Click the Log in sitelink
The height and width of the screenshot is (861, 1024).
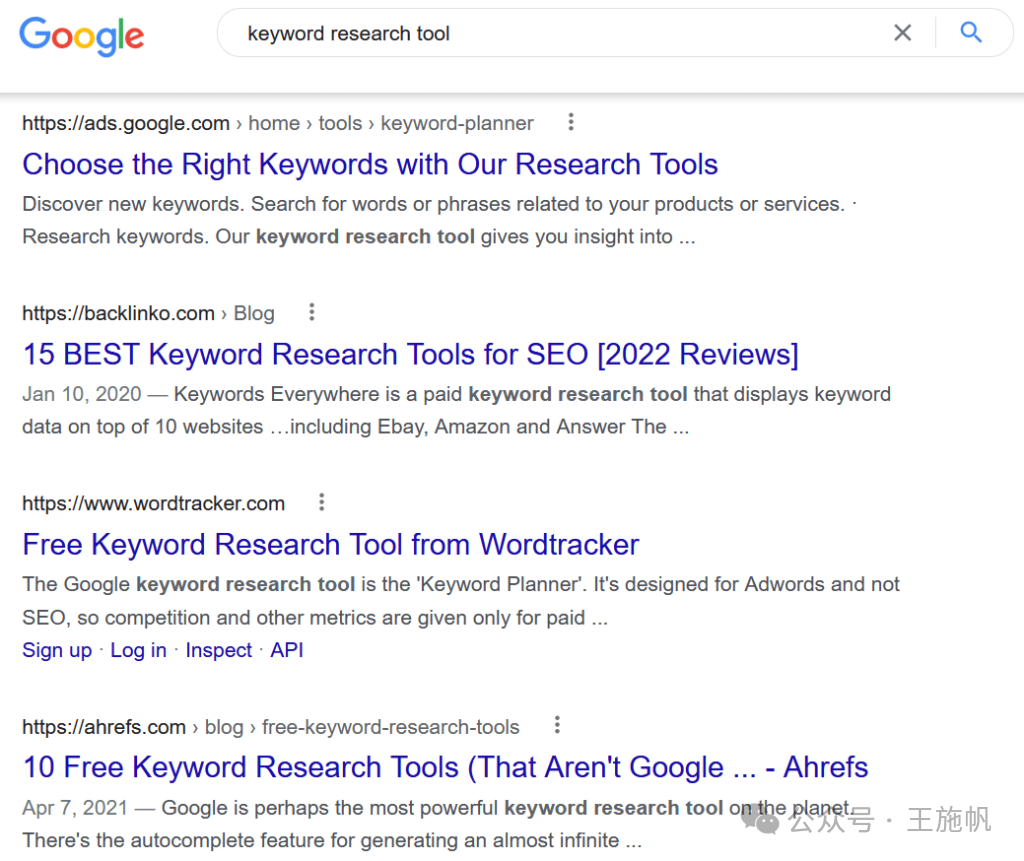(x=138, y=651)
